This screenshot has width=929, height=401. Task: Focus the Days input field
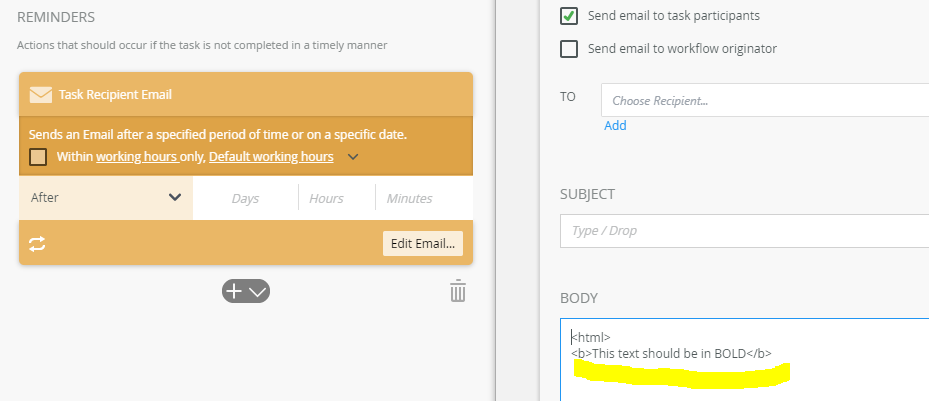[245, 198]
